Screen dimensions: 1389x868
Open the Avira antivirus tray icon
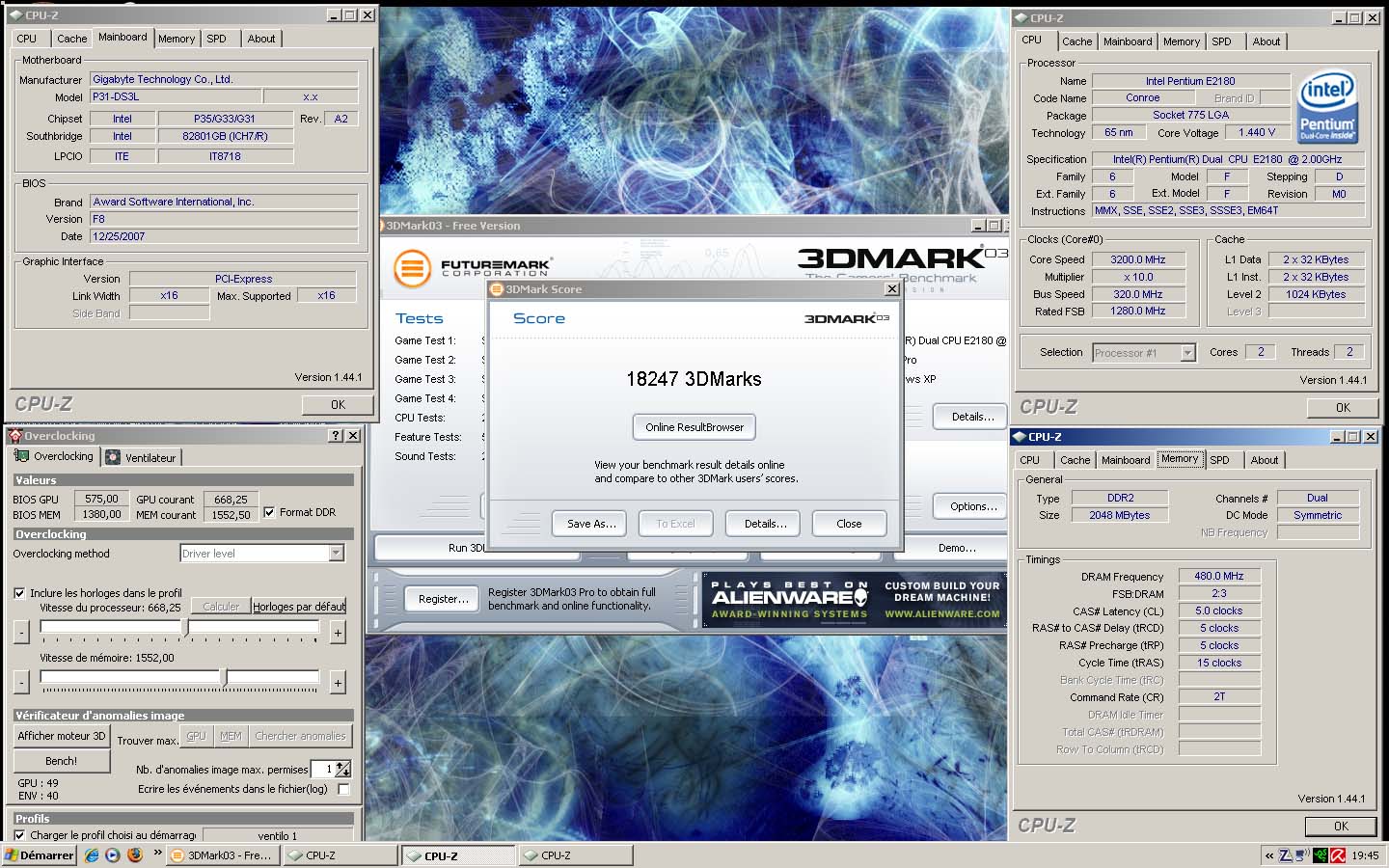[1338, 854]
